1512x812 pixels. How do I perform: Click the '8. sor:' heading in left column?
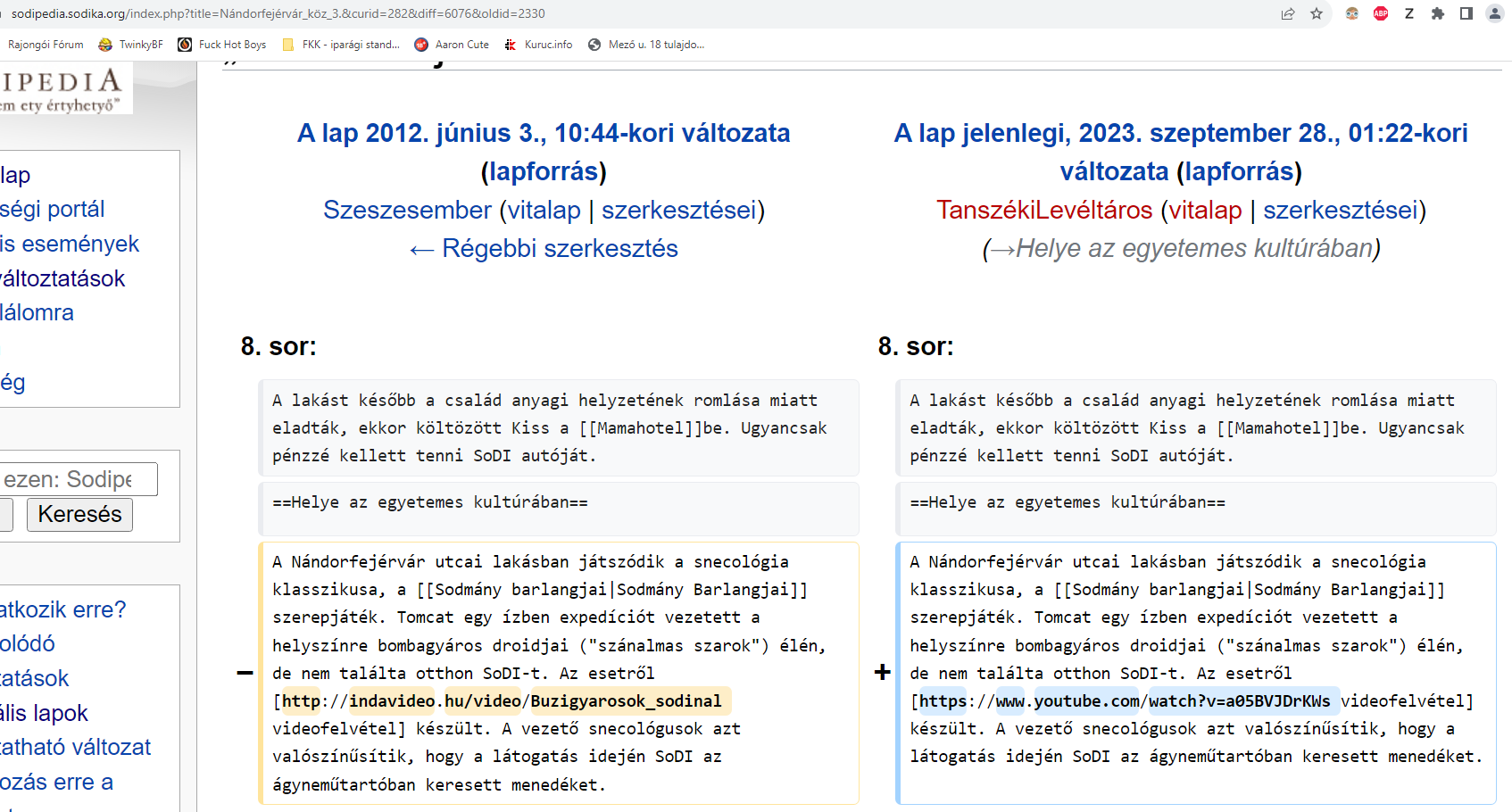[278, 346]
